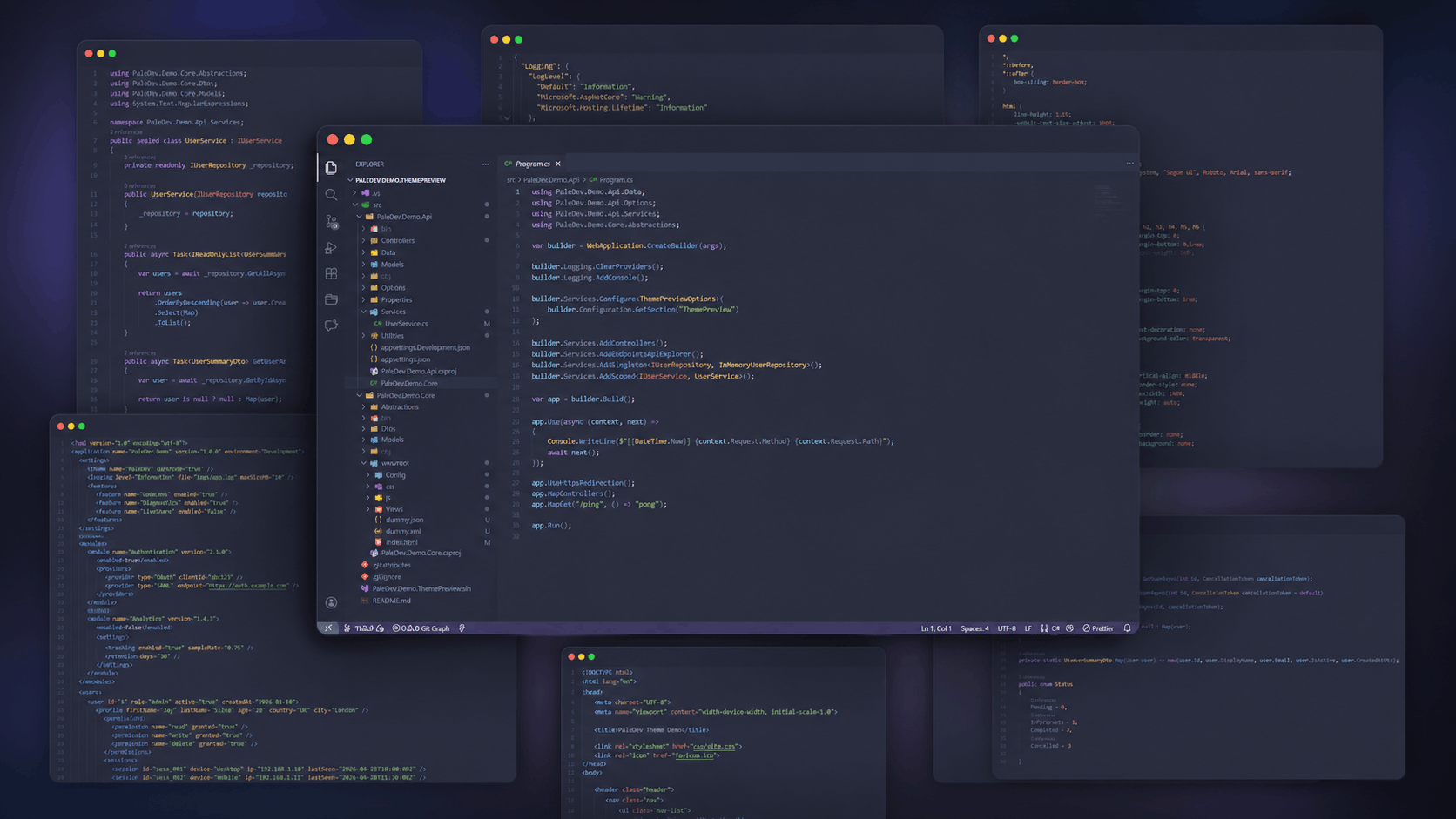Viewport: 1456px width, 819px height.
Task: Click the Copilot icon beside C# in status bar
Action: [1069, 628]
